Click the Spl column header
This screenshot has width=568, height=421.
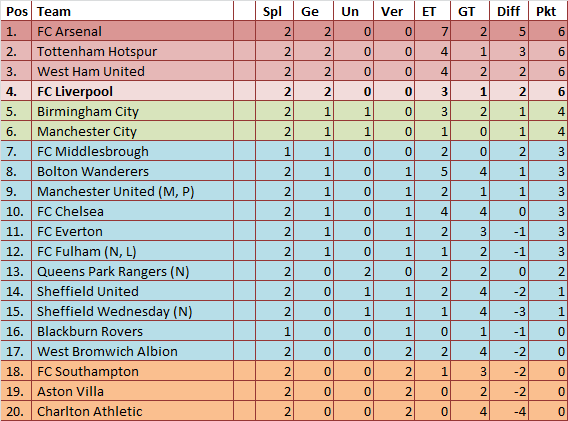click(x=274, y=11)
